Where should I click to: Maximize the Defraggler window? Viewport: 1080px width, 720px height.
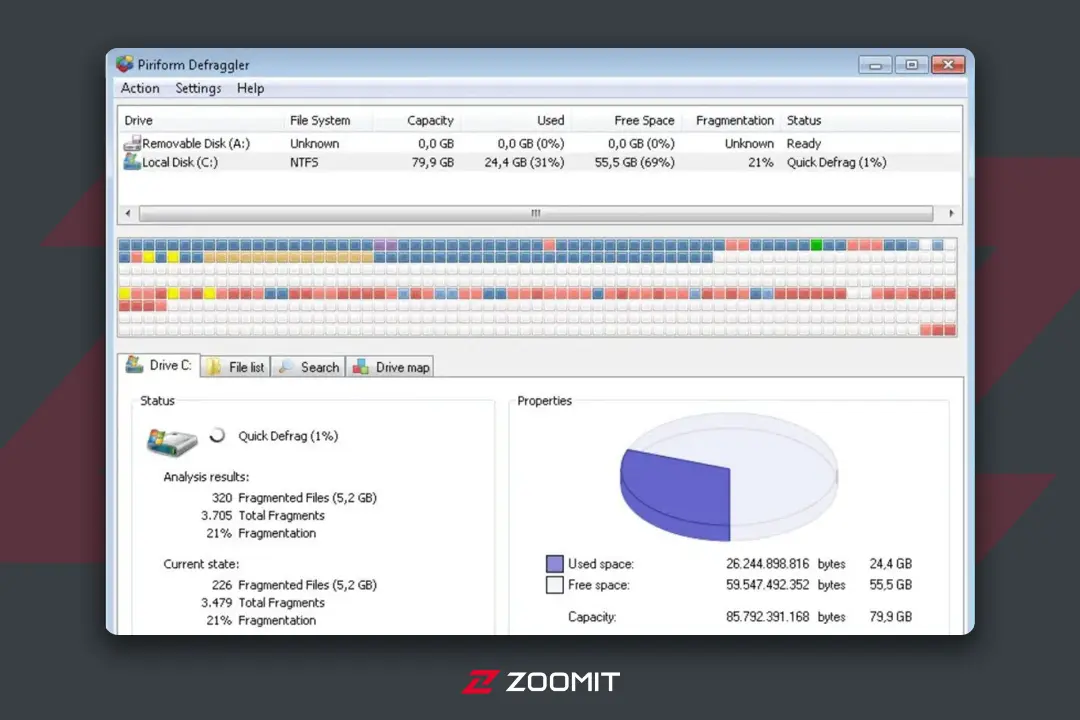(912, 65)
